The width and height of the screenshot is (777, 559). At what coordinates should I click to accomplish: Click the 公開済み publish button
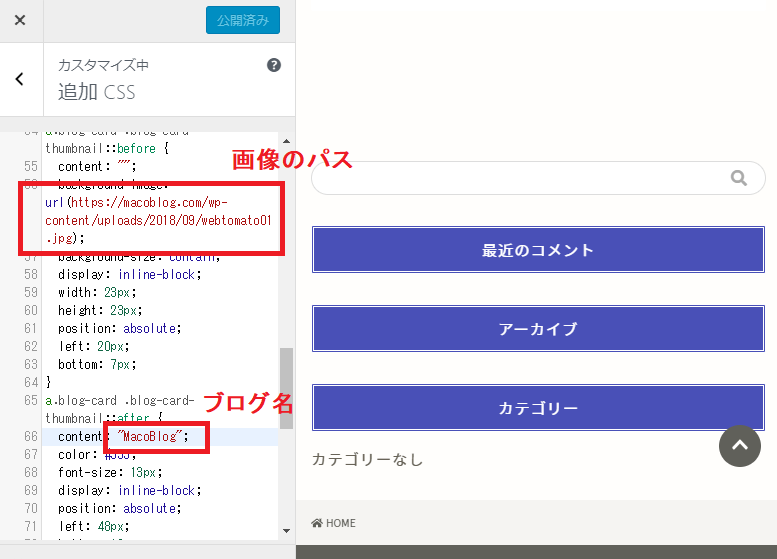243,20
